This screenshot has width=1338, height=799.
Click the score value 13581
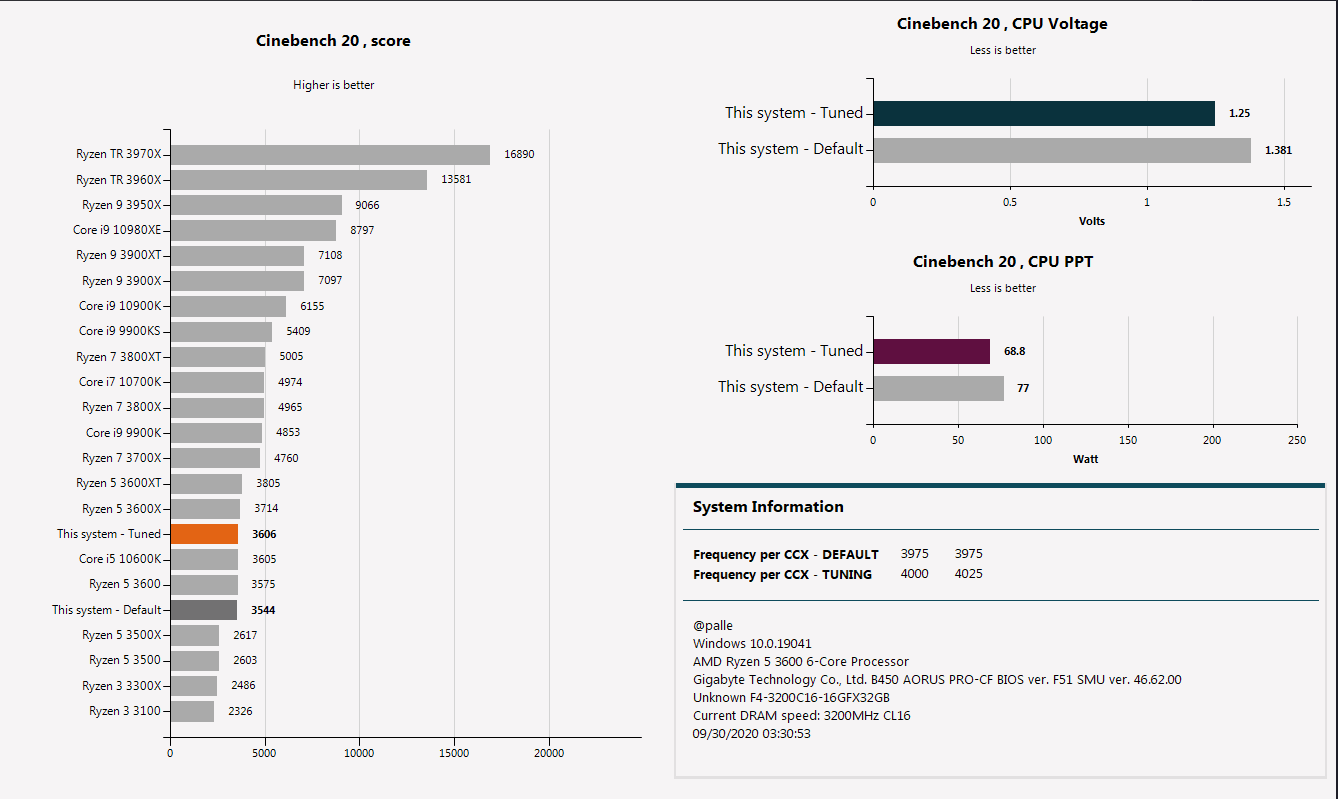456,180
